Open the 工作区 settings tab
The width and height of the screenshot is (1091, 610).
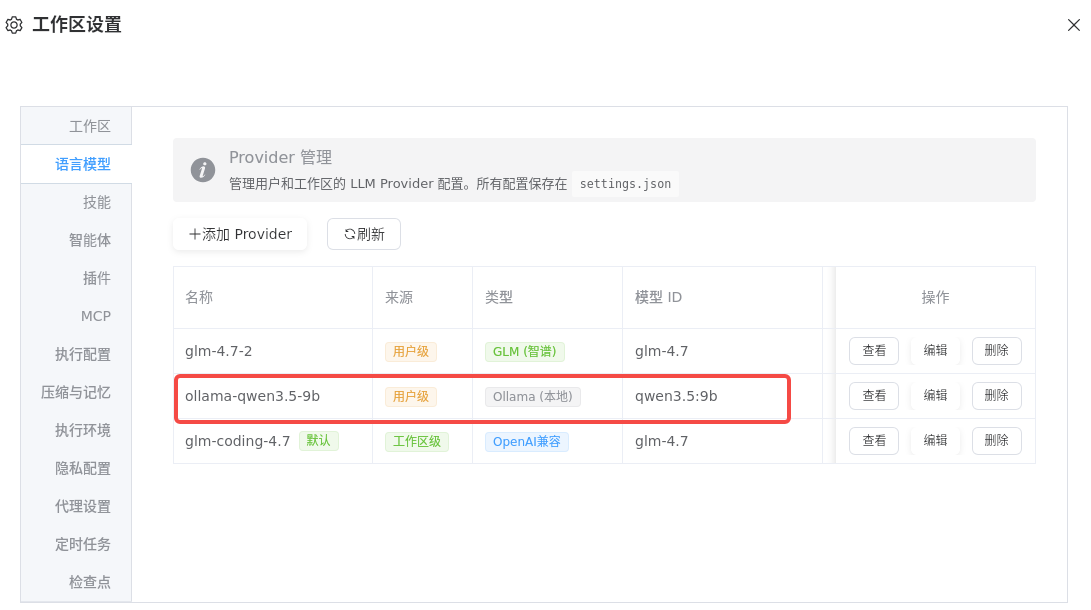(x=89, y=126)
